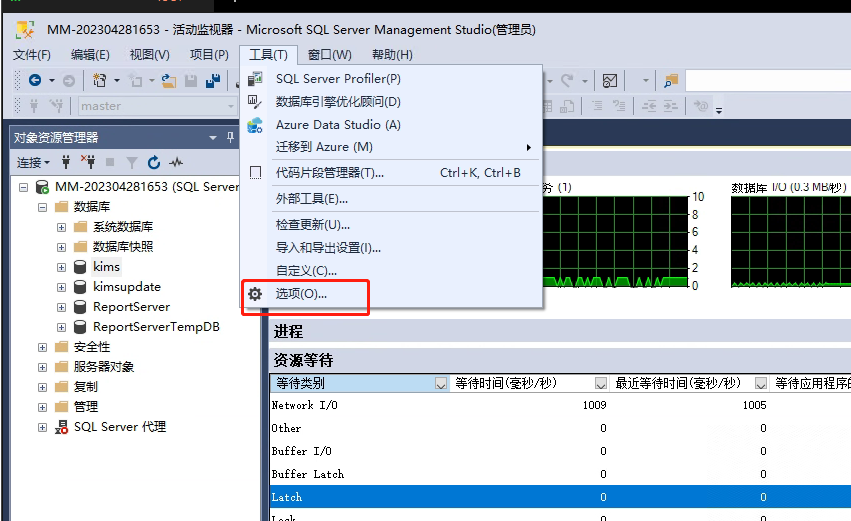Viewport: 851px width, 521px height.
Task: Open the 窗口(W) menu
Action: 329,55
